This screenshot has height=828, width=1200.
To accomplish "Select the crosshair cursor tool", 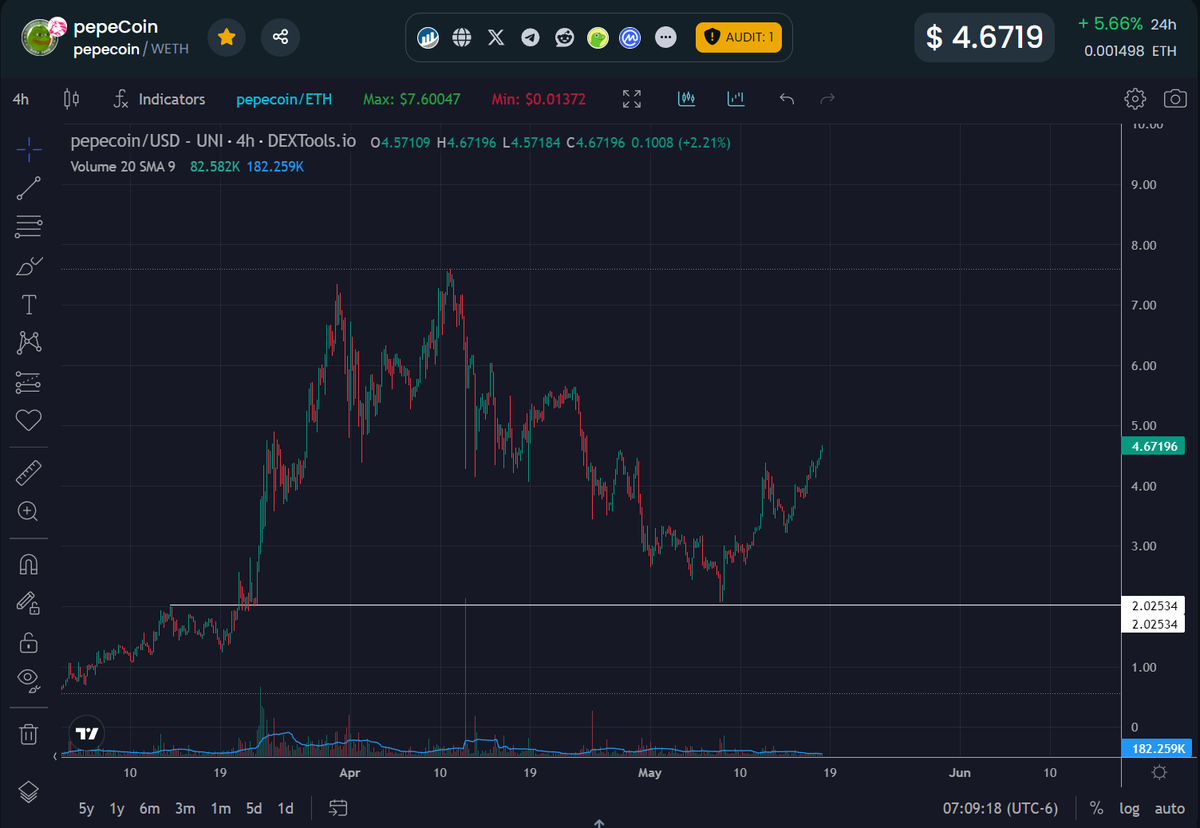I will [x=29, y=150].
